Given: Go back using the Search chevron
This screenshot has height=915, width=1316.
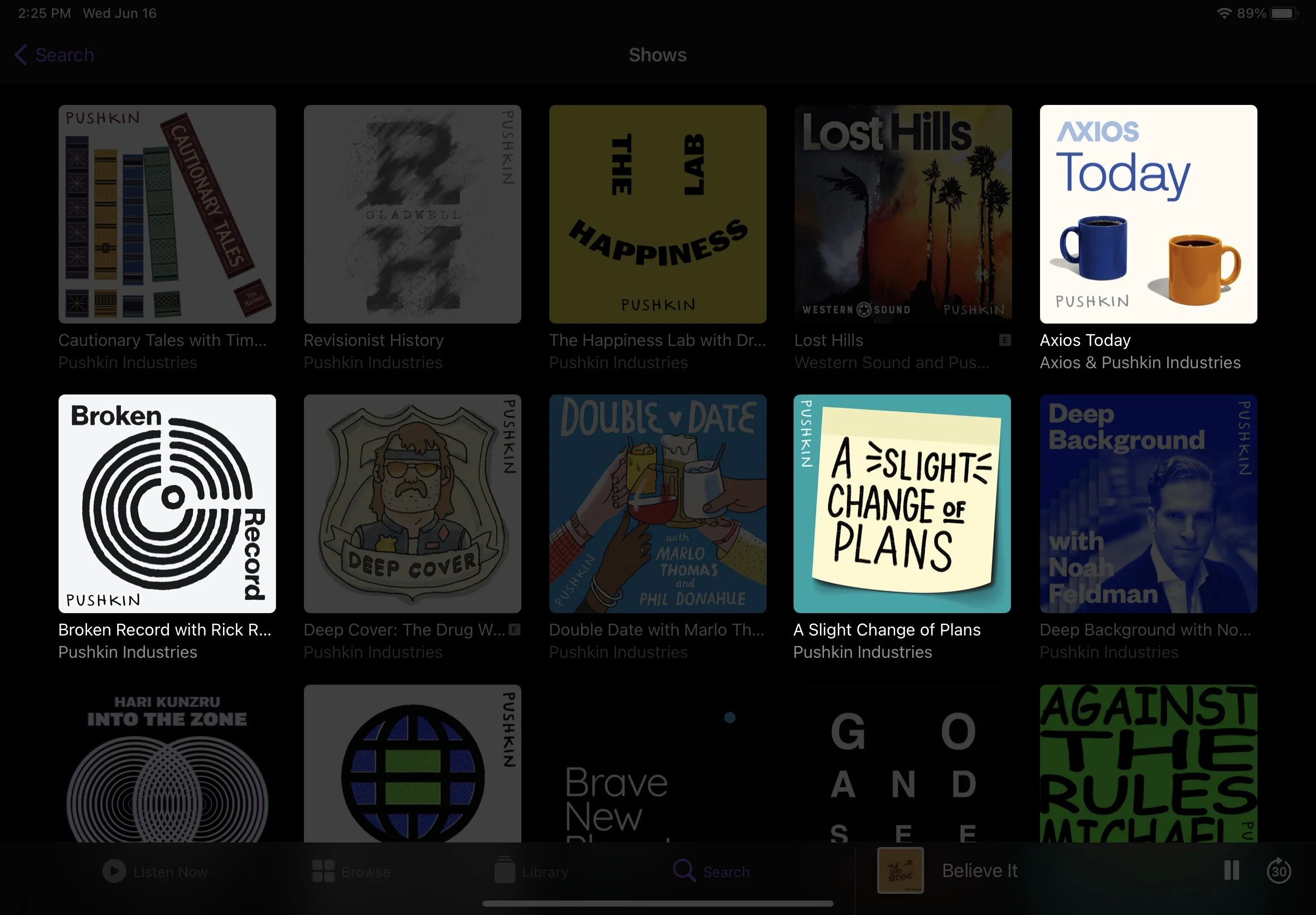Looking at the screenshot, I should coord(21,55).
